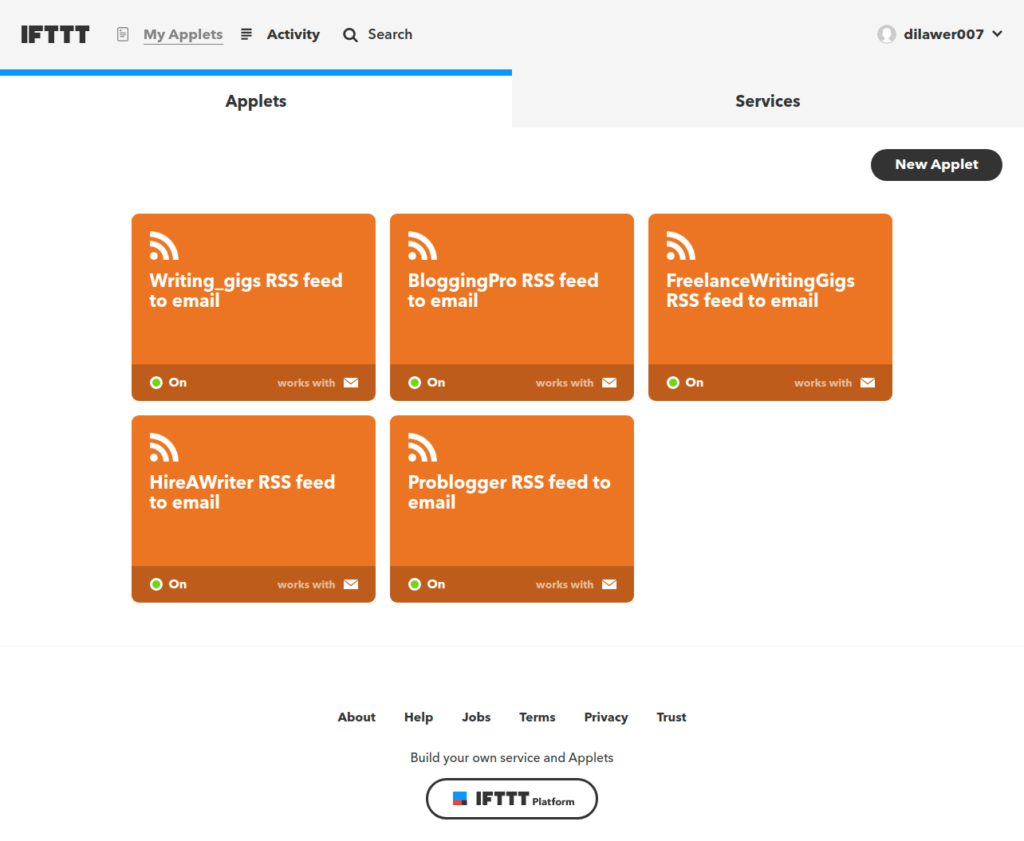Click the New Applet button
This screenshot has width=1024, height=841.
pyautogui.click(x=936, y=164)
